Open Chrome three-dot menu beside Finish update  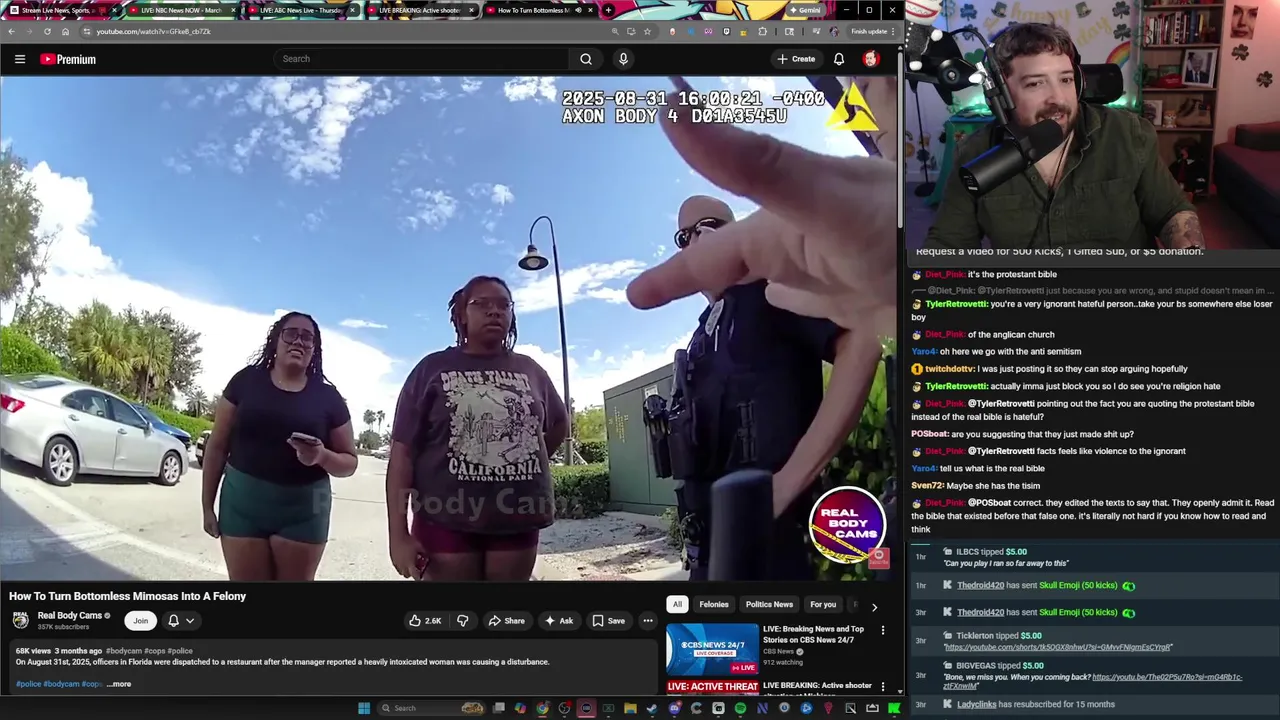pos(893,31)
